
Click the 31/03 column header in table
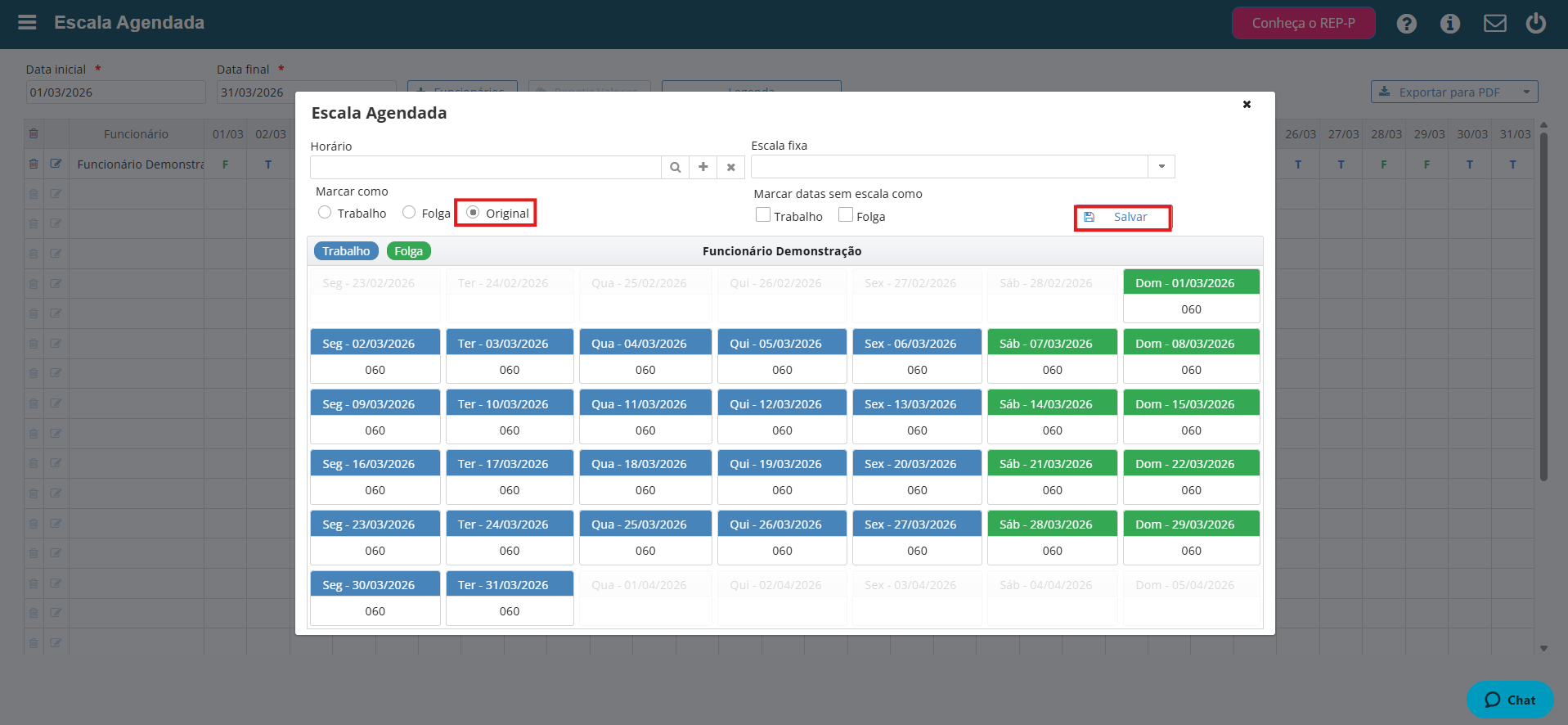click(1515, 134)
